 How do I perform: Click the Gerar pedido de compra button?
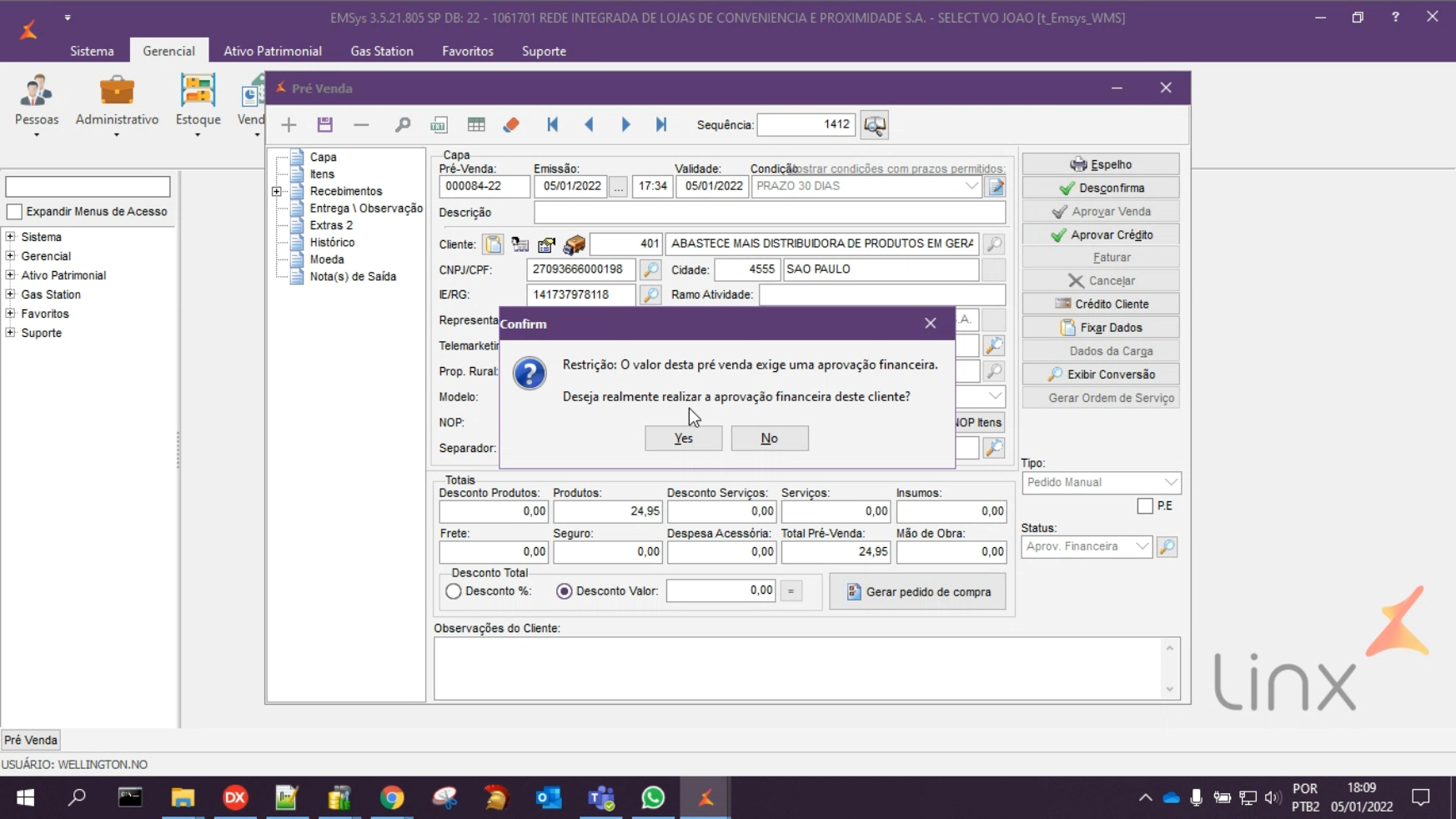917,592
